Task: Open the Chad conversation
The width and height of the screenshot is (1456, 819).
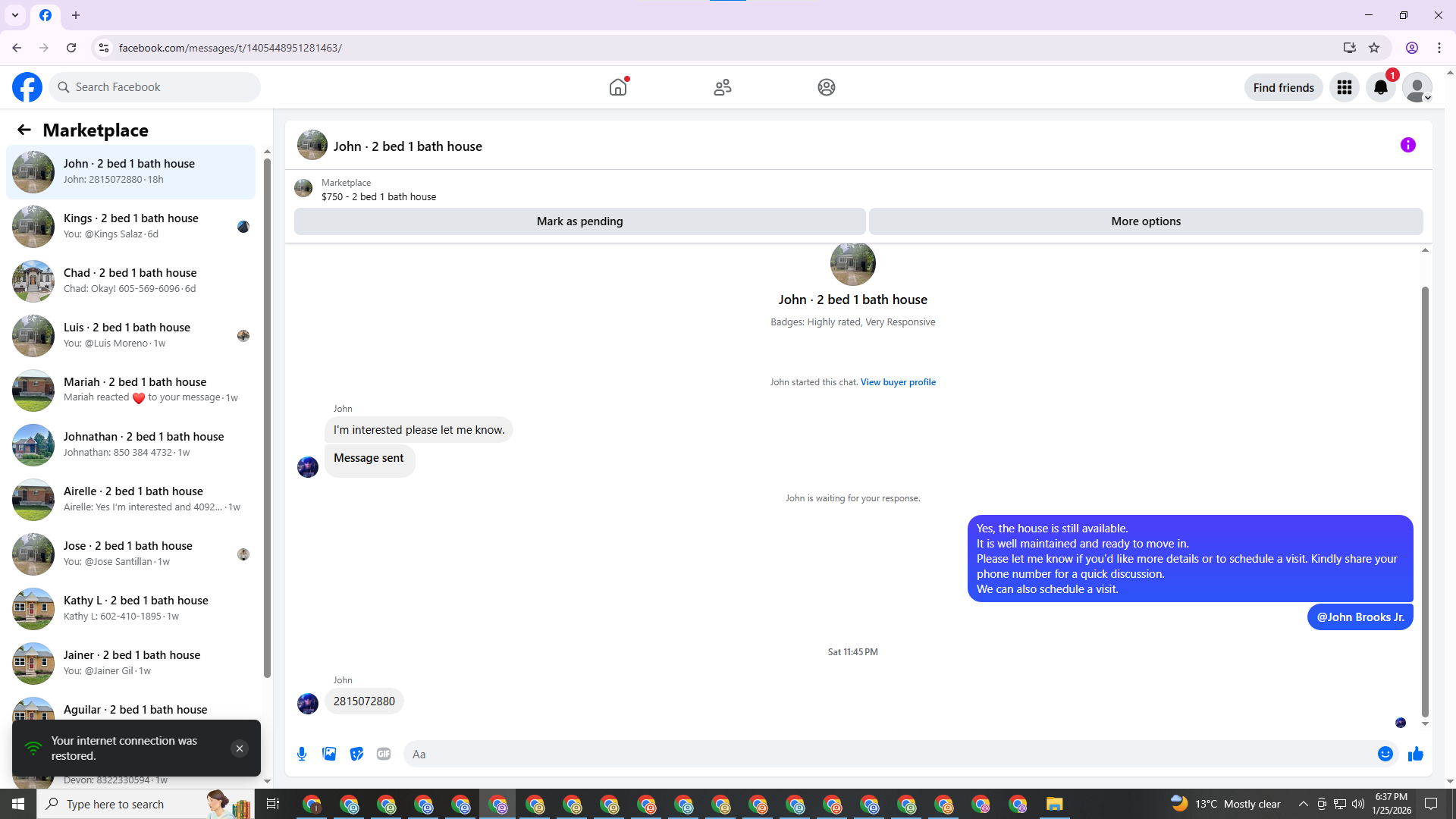Action: [131, 281]
